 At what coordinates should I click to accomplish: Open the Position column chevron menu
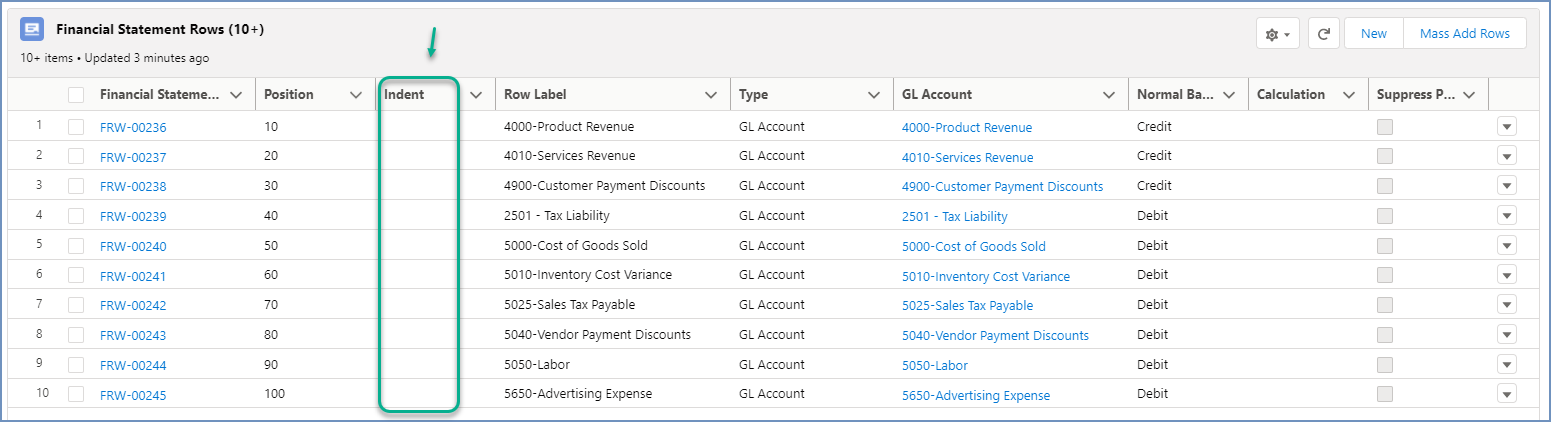356,95
